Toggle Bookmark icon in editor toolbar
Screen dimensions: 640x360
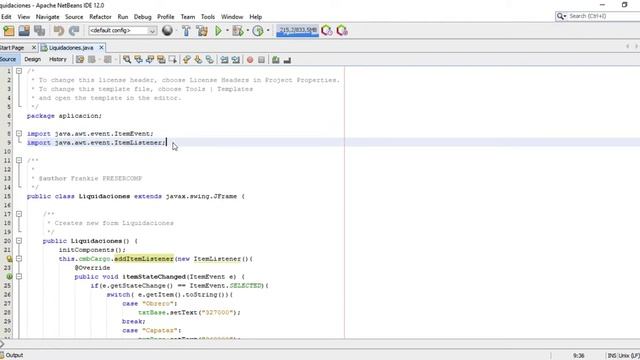click(x=209, y=60)
